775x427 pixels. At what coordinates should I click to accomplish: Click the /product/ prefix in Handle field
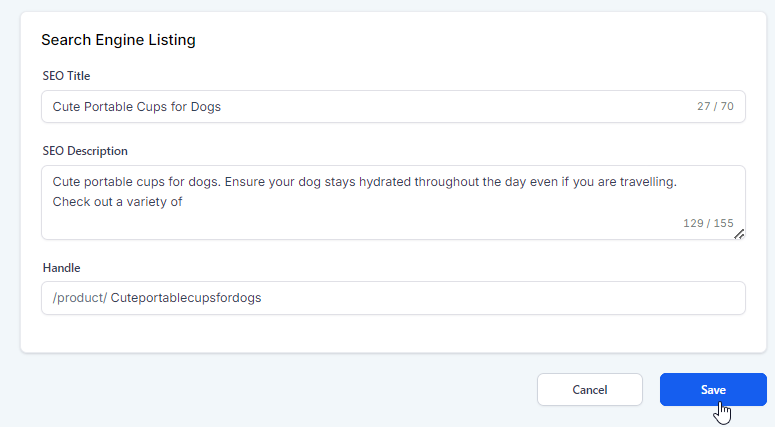79,297
